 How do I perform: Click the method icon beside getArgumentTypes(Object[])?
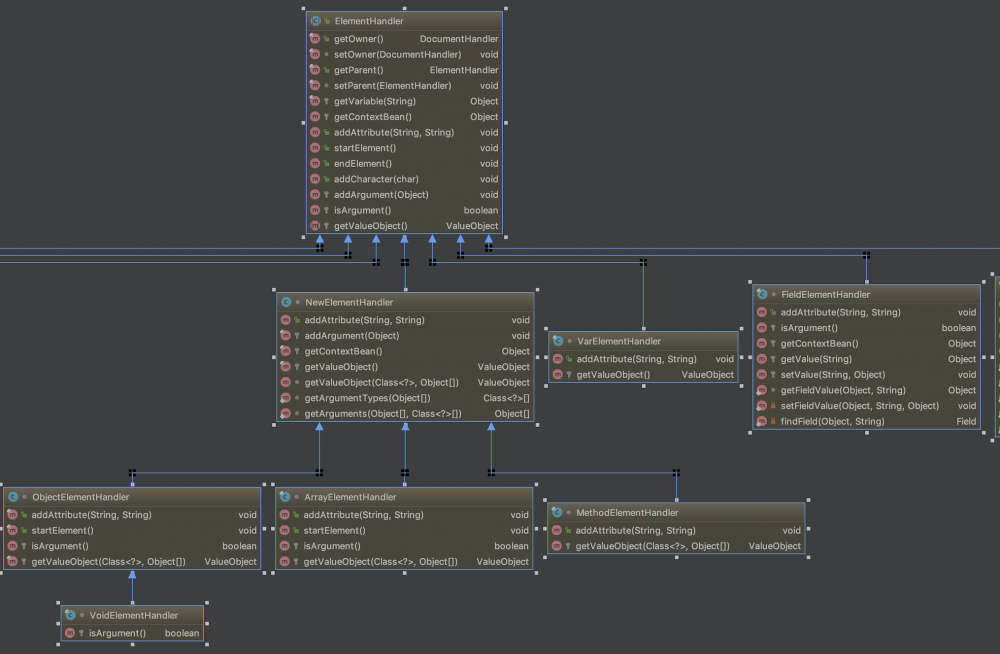[286, 398]
